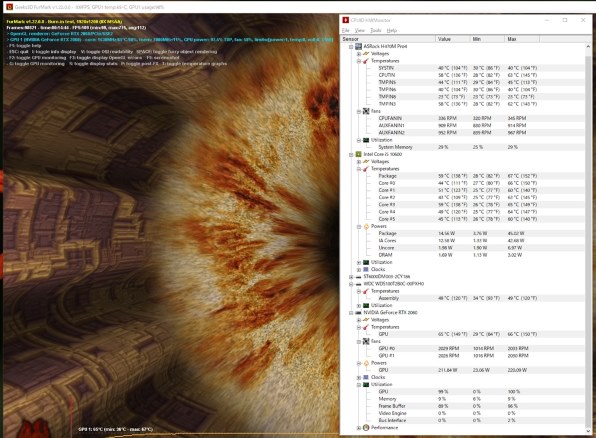Viewport: 596px width, 438px height.
Task: Click the Voltages icon under ASRock
Action: point(366,54)
